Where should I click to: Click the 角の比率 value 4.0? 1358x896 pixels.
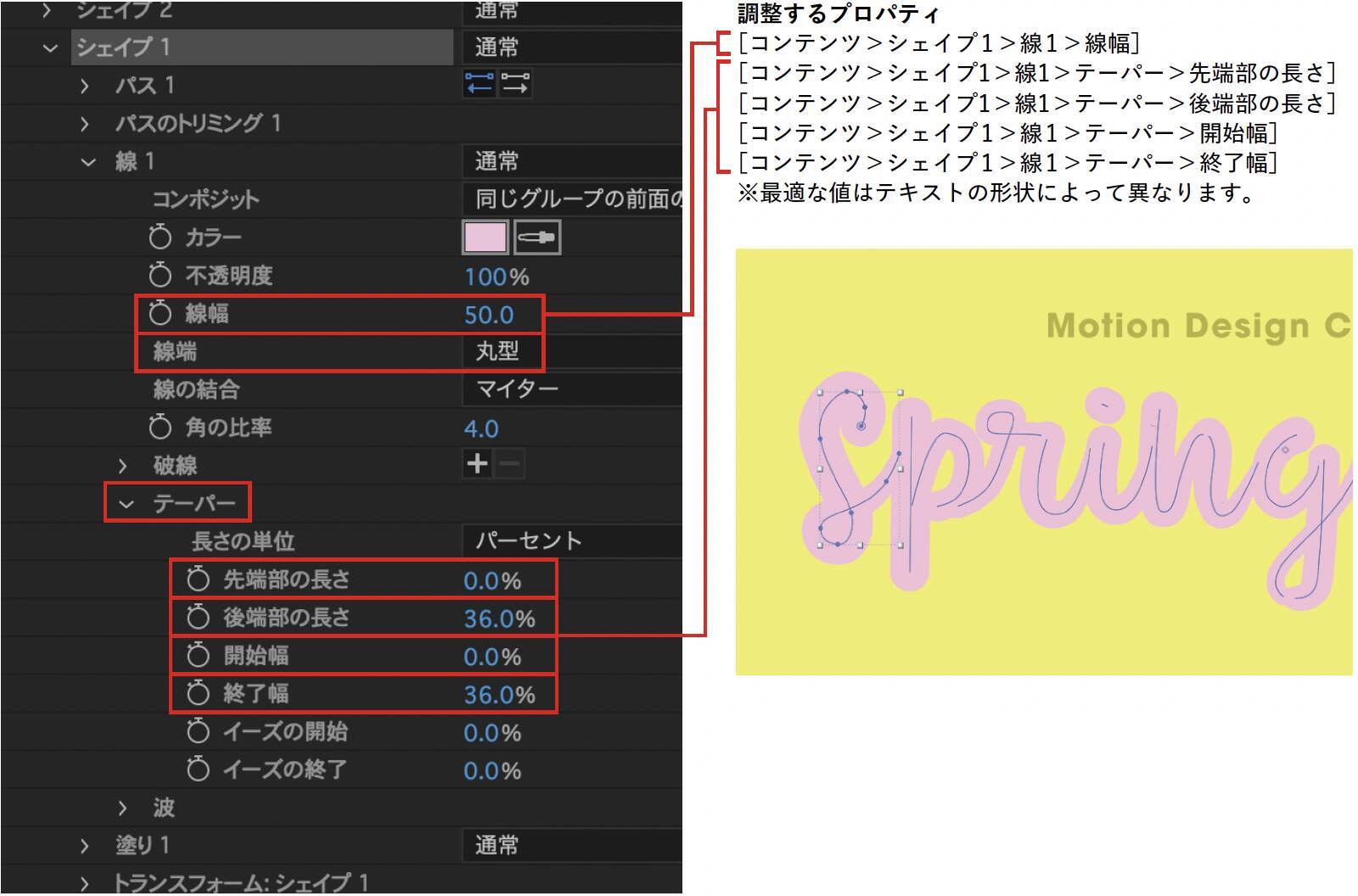[481, 428]
